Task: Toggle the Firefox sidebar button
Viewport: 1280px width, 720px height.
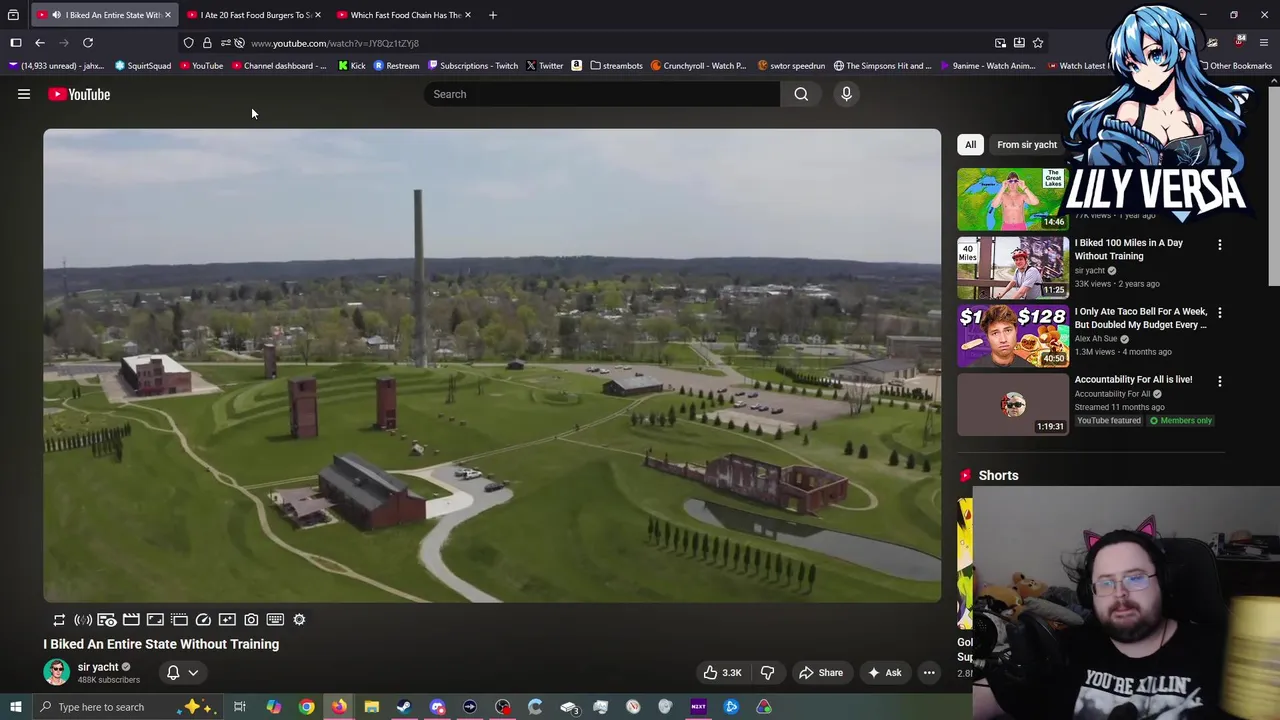Action: (16, 43)
